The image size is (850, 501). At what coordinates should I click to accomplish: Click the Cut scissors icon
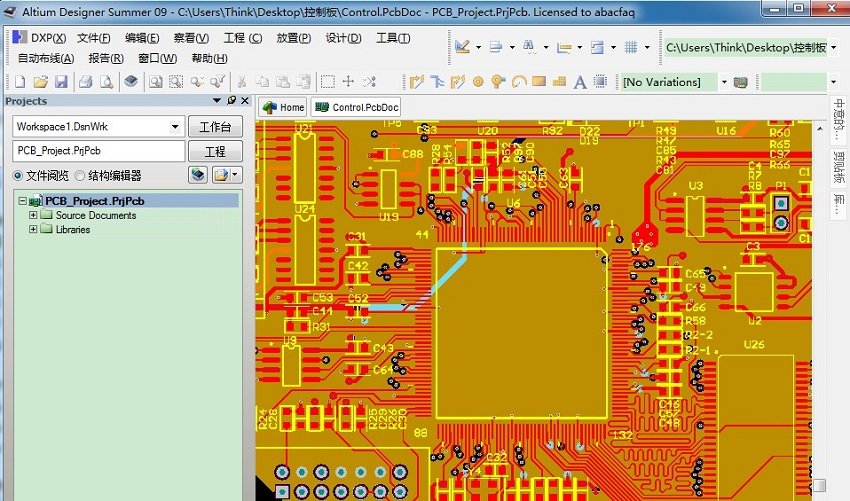pyautogui.click(x=242, y=82)
